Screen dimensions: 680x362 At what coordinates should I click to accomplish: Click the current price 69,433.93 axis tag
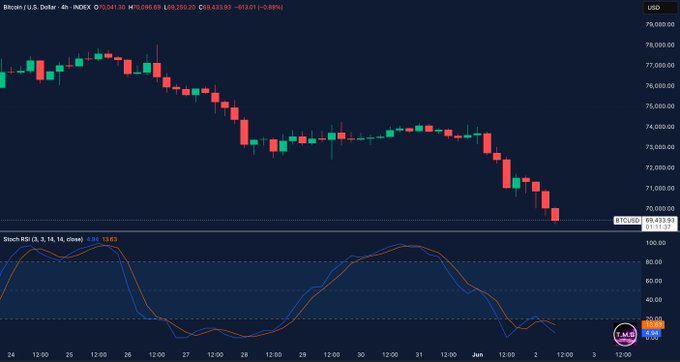(x=659, y=220)
